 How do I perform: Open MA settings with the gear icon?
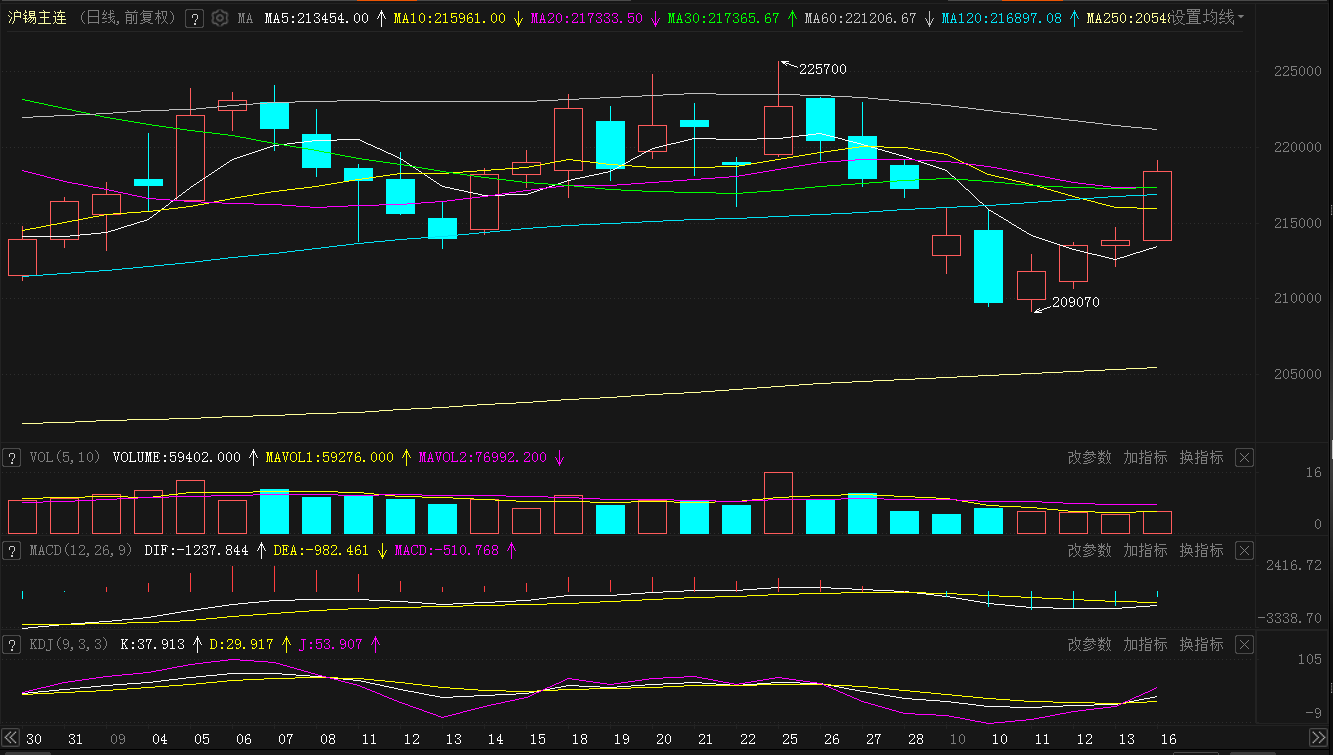point(220,18)
